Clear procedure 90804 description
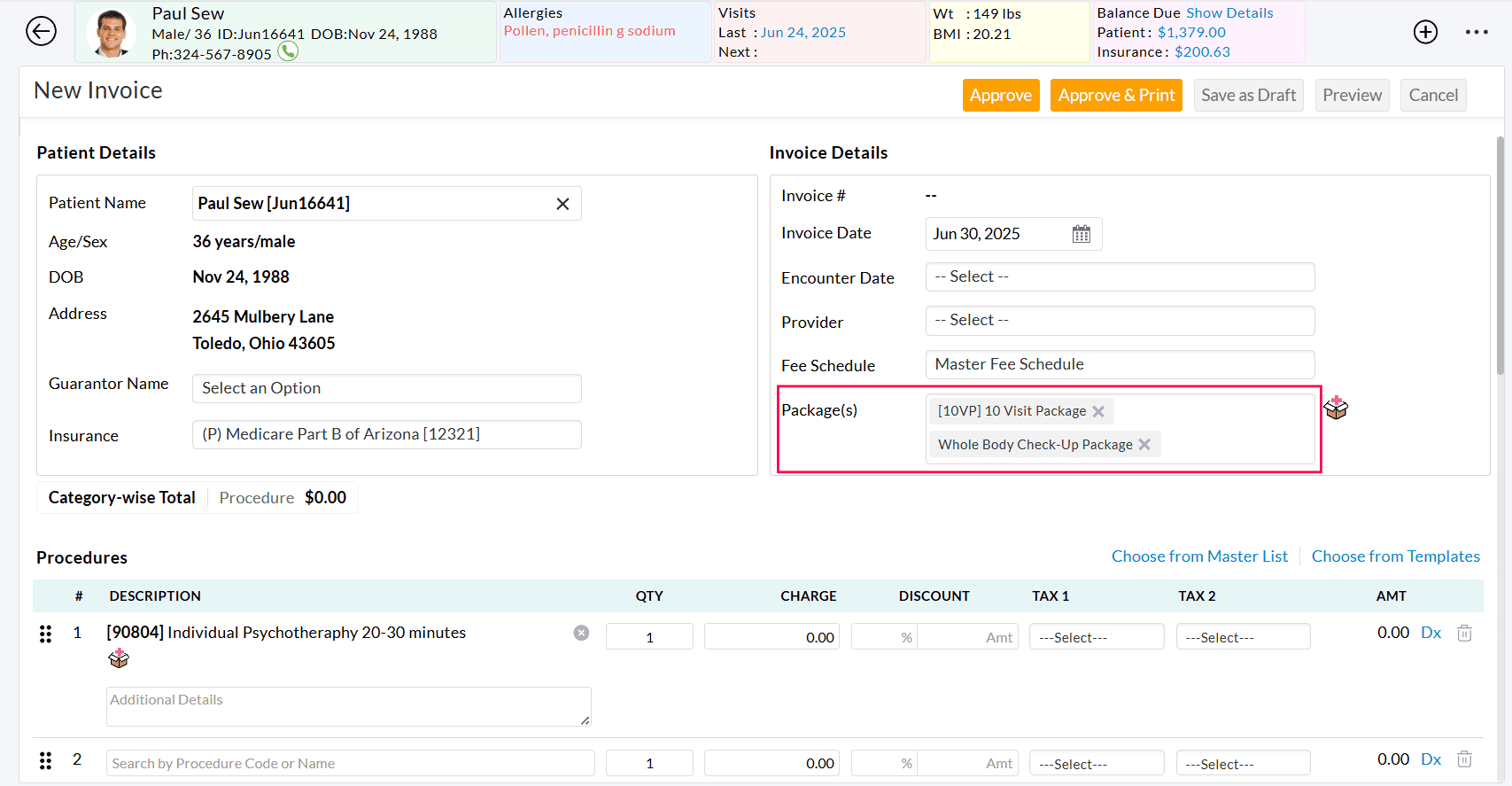This screenshot has height=786, width=1512. click(581, 633)
